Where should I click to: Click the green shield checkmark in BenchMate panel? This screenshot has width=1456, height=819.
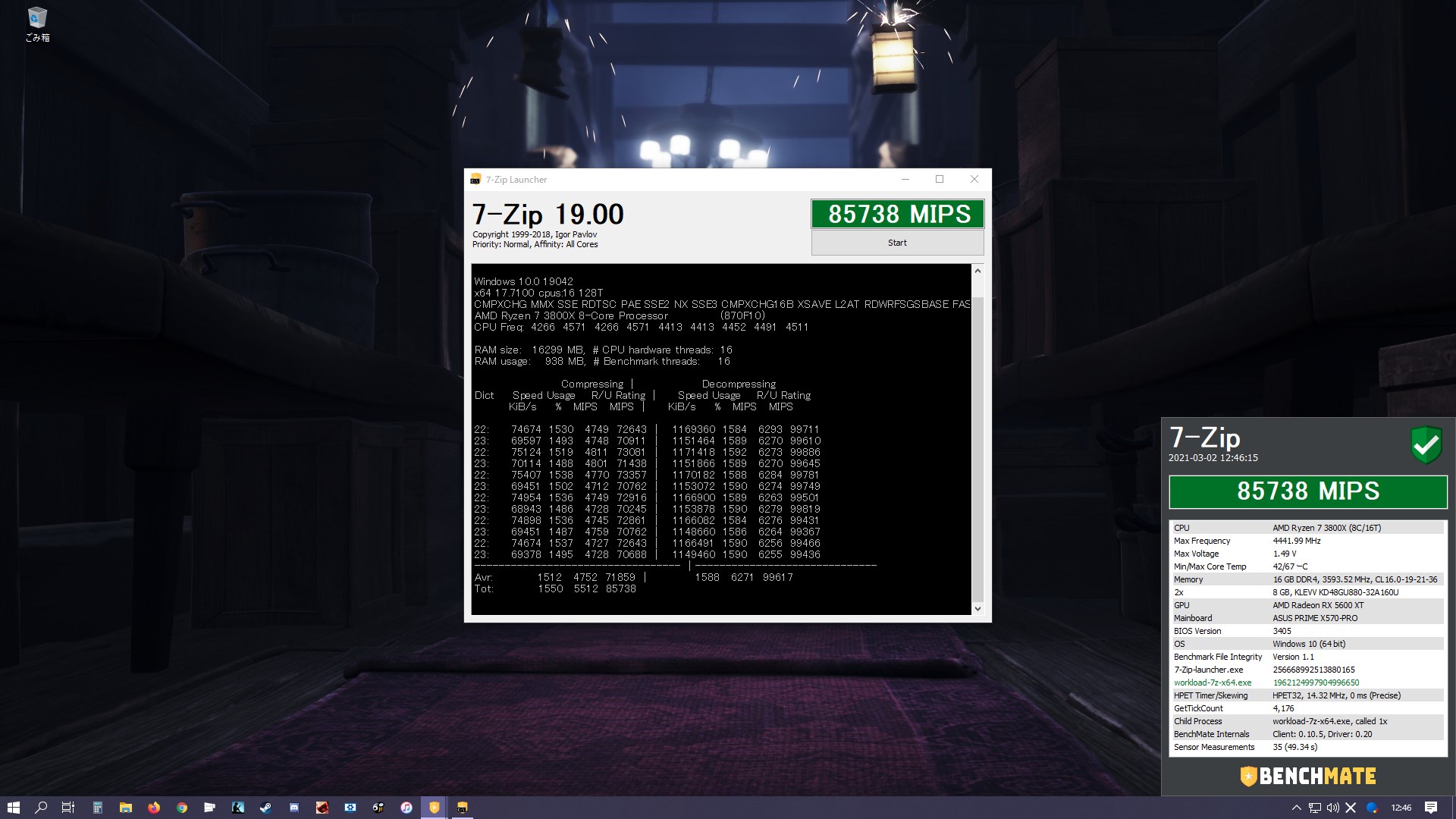[1426, 444]
